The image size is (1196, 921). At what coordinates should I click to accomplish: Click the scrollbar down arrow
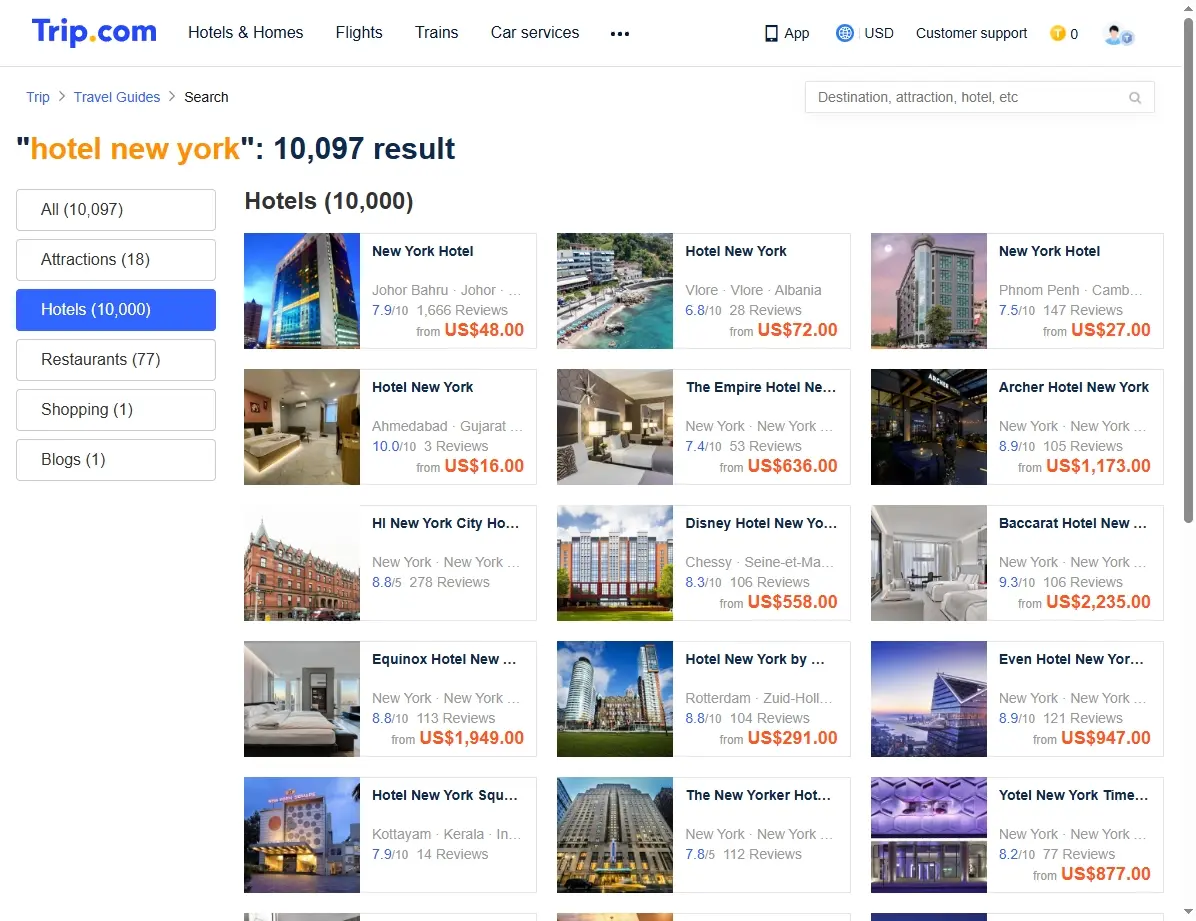(x=1188, y=912)
